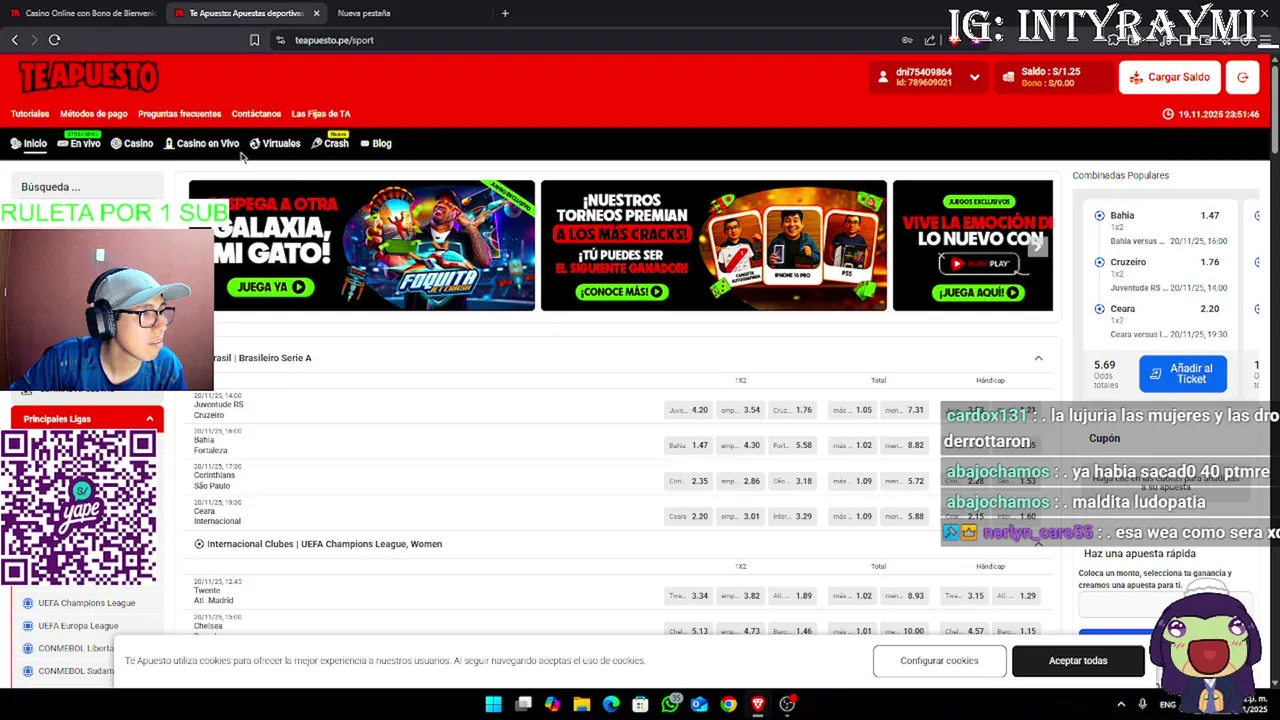The image size is (1280, 720).
Task: Open Microsoft Edge from taskbar
Action: point(611,704)
